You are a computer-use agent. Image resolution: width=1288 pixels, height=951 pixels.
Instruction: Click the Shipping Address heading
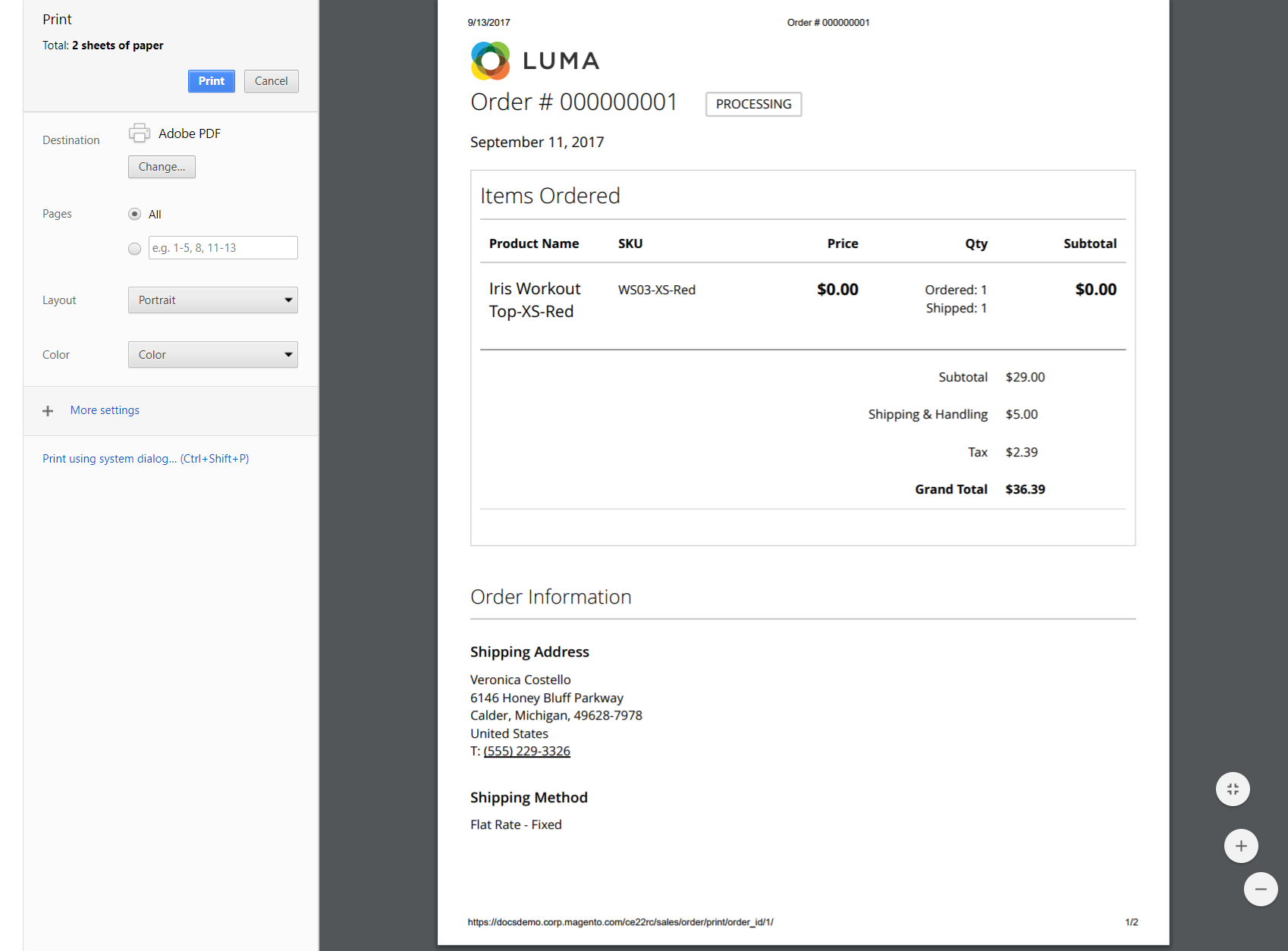pyautogui.click(x=529, y=652)
